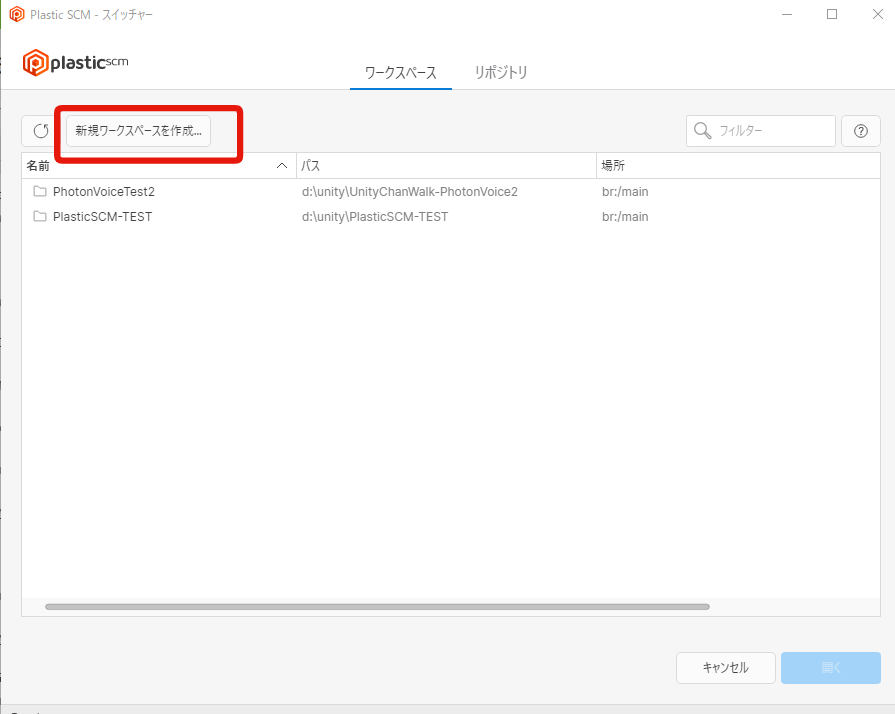This screenshot has width=895, height=714.
Task: Switch to the ワークスペース tab
Action: click(x=400, y=72)
